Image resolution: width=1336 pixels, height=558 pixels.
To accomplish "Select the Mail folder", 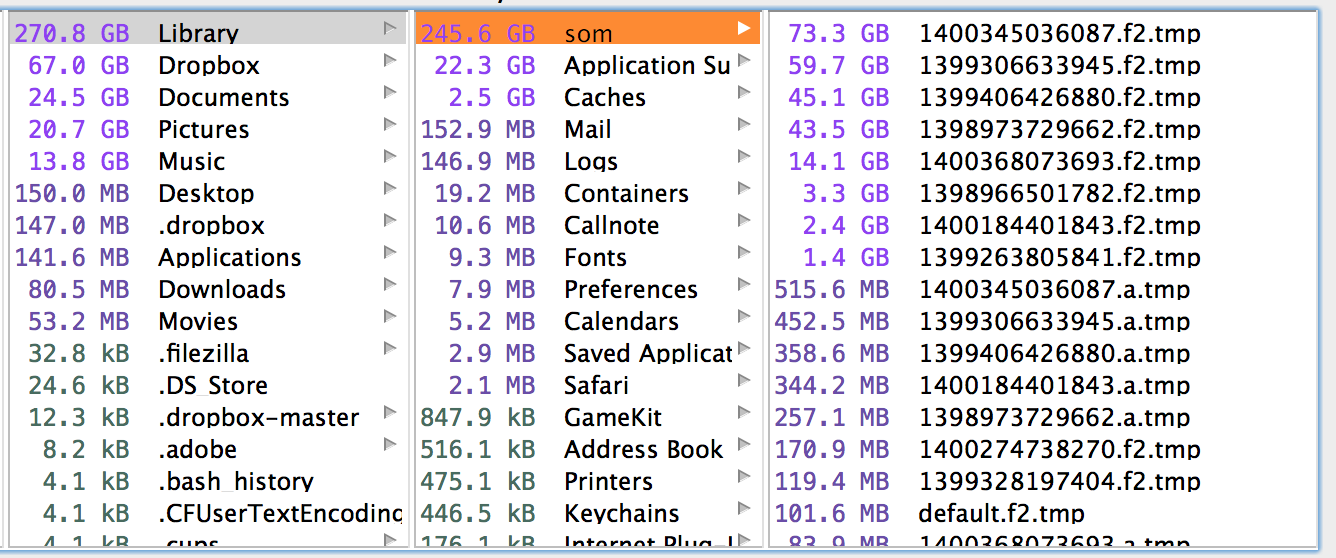I will point(588,129).
